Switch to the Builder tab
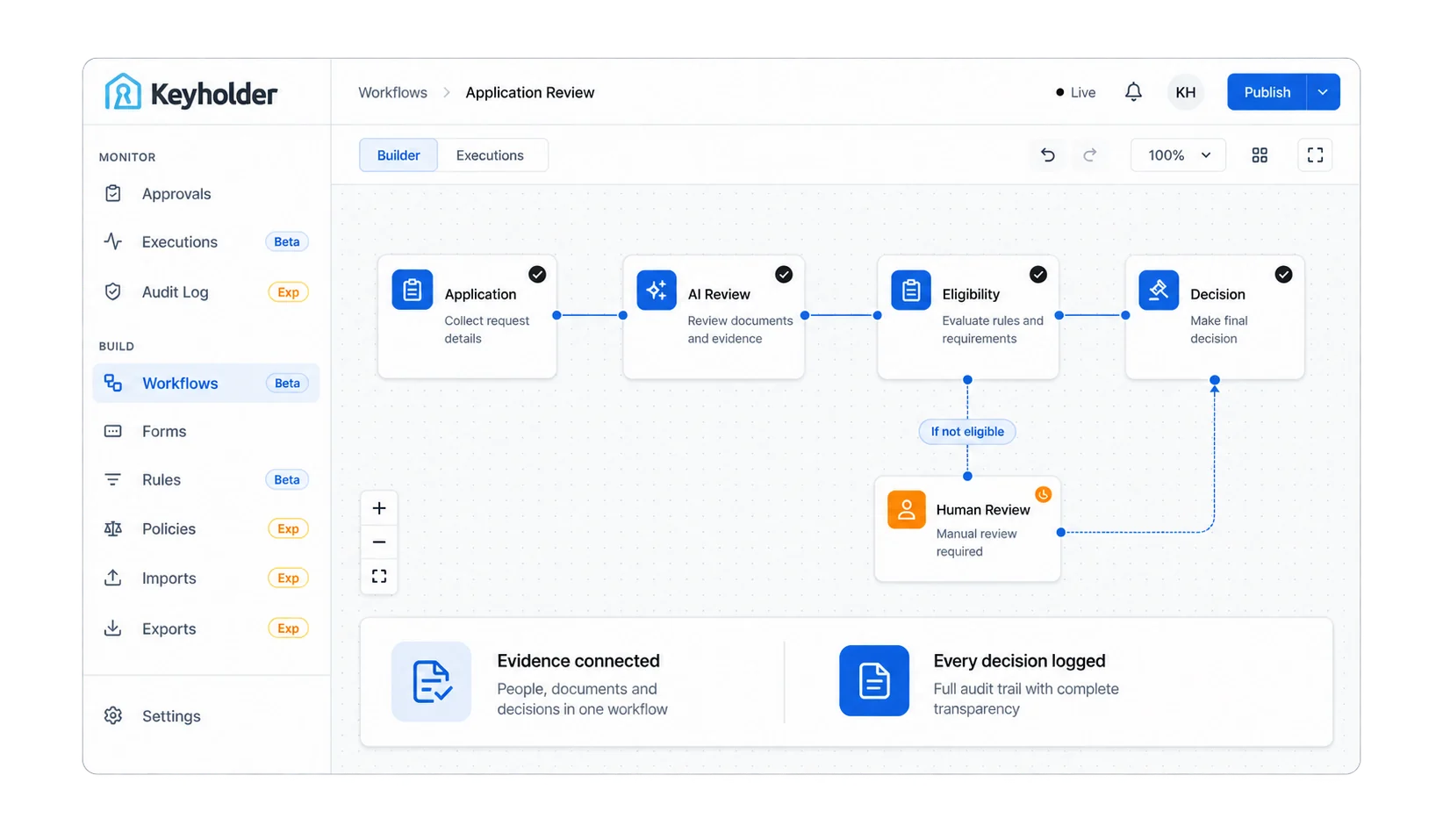 tap(398, 155)
